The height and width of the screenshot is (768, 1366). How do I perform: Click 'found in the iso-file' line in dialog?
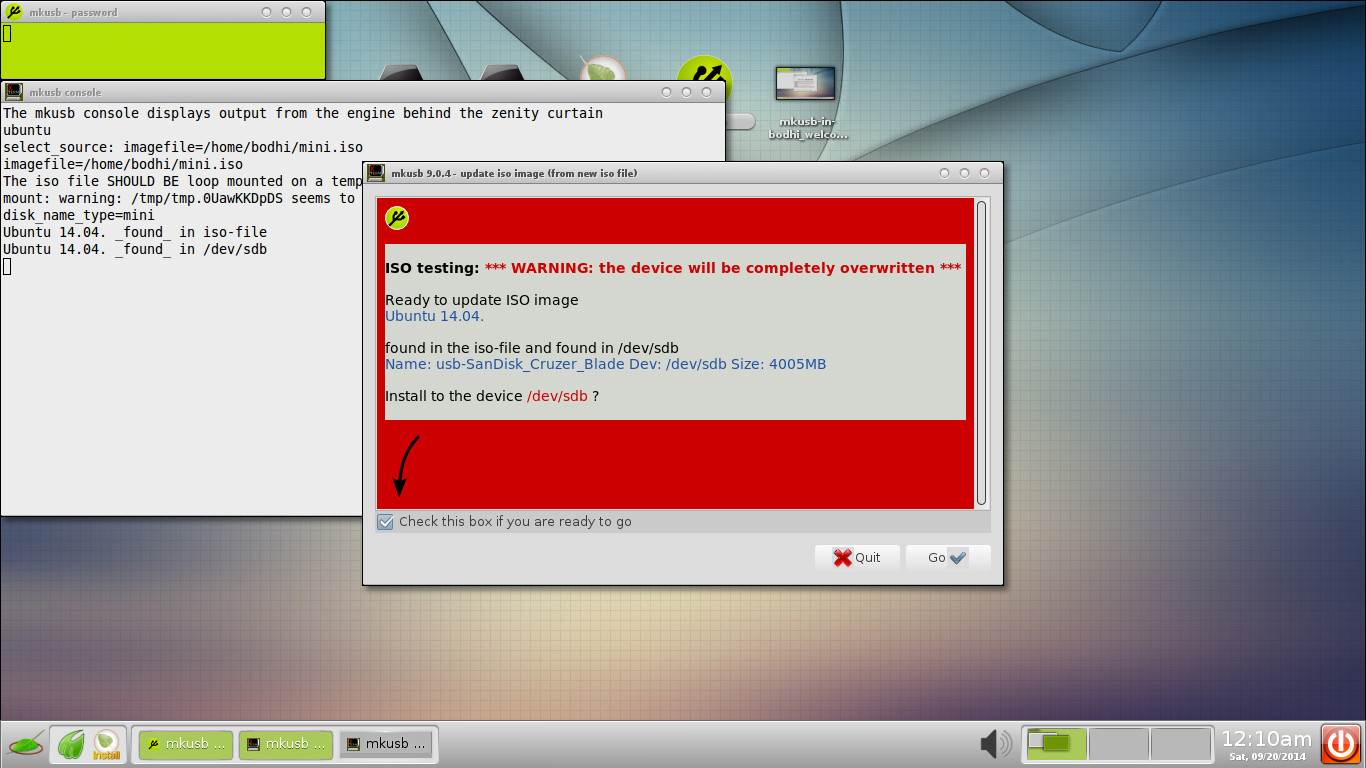532,348
